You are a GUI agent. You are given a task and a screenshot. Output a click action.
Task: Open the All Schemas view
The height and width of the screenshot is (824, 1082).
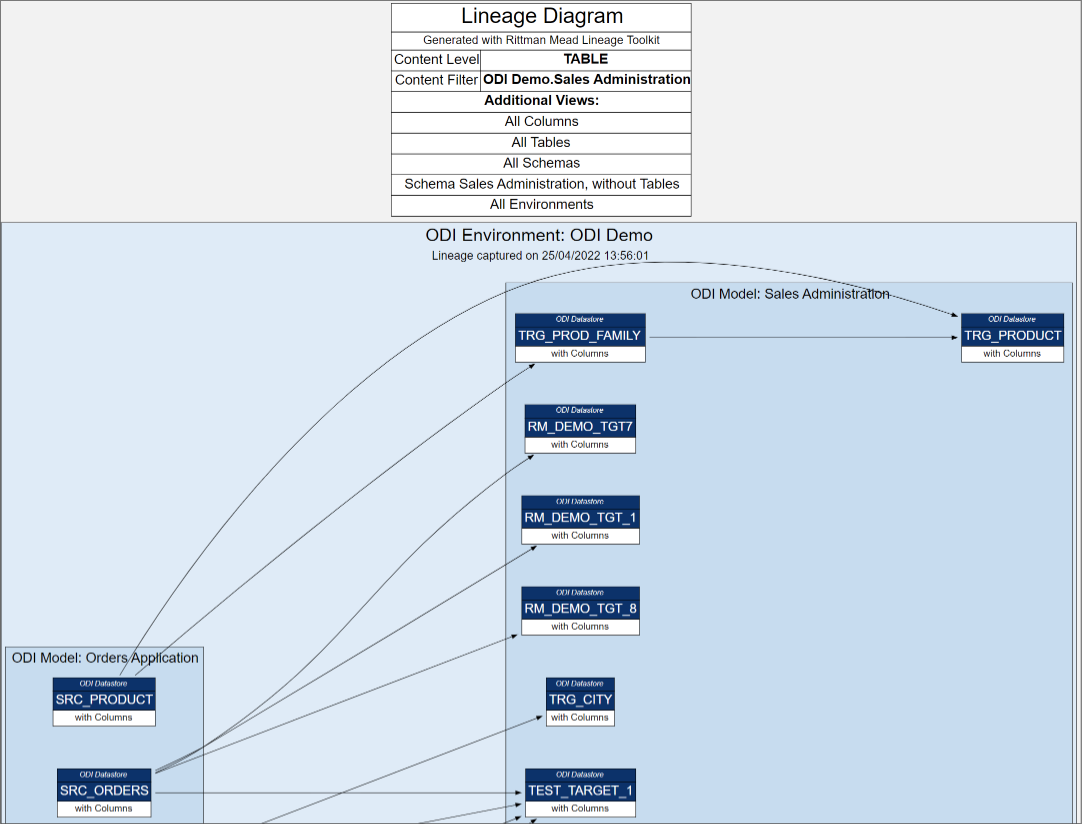(x=541, y=163)
